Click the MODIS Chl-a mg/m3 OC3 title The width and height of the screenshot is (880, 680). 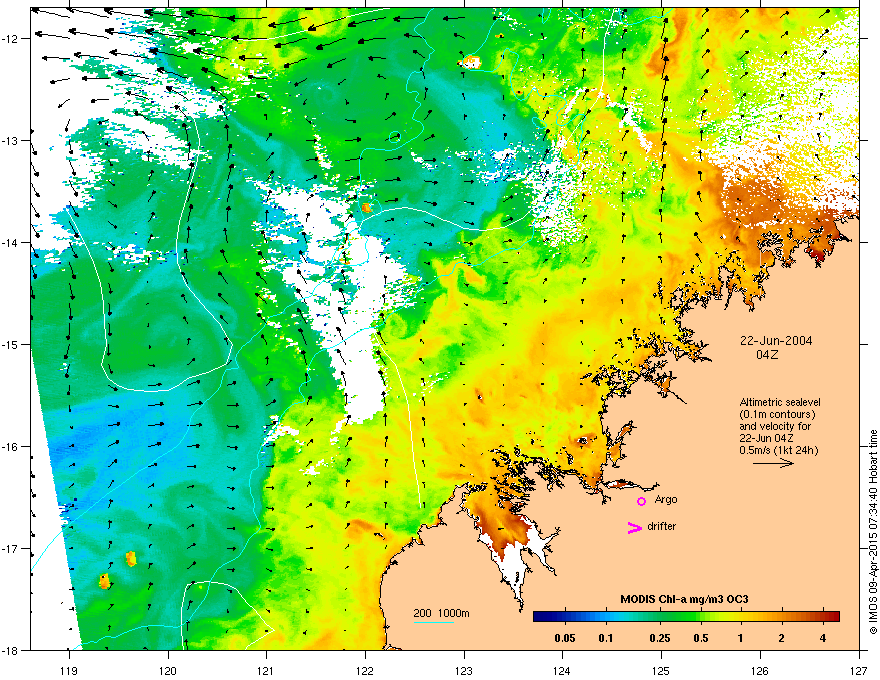[x=684, y=599]
